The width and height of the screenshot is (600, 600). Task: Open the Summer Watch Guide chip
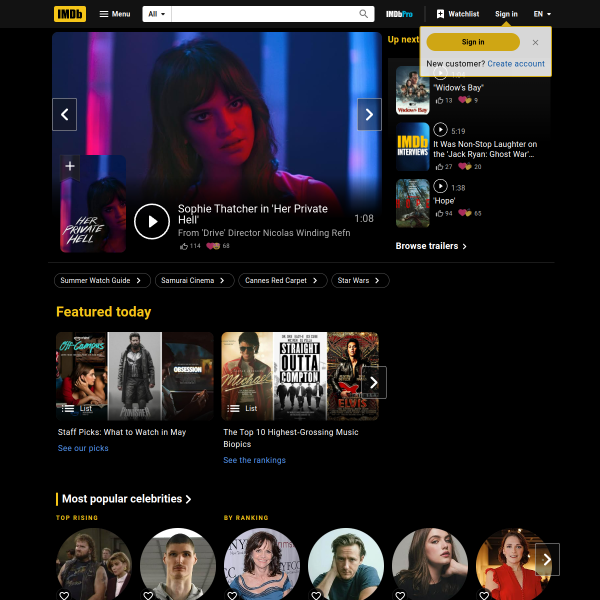pyautogui.click(x=102, y=280)
